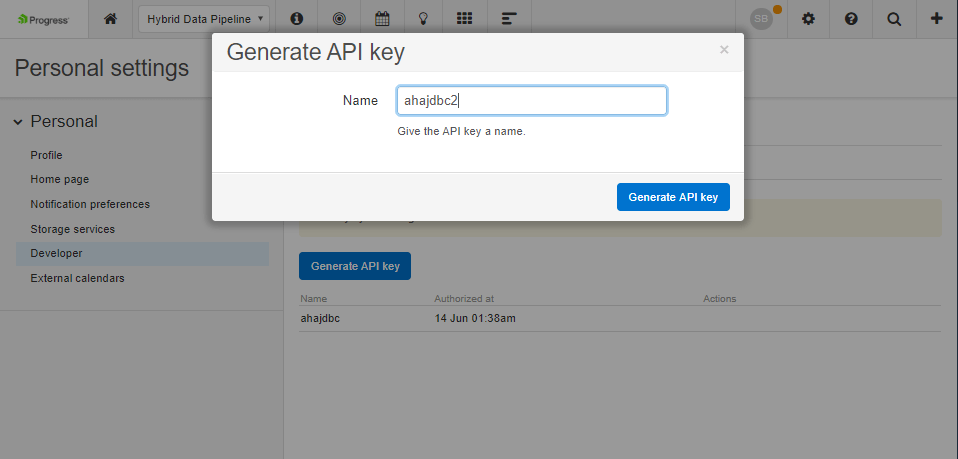Open the settings gear icon

click(808, 18)
